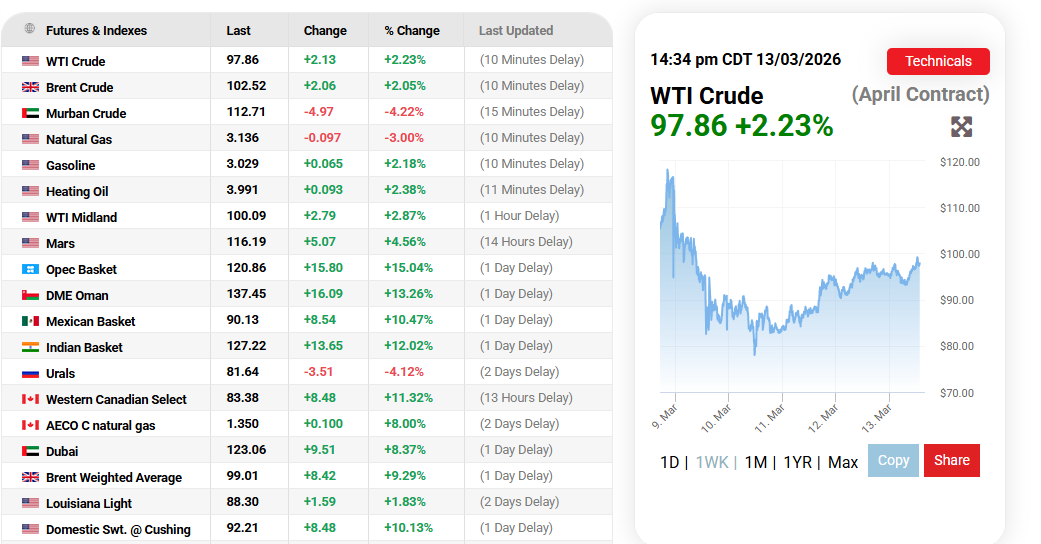Click the expand chart fullscreen icon
Screen dimensions: 1041x544
click(961, 127)
